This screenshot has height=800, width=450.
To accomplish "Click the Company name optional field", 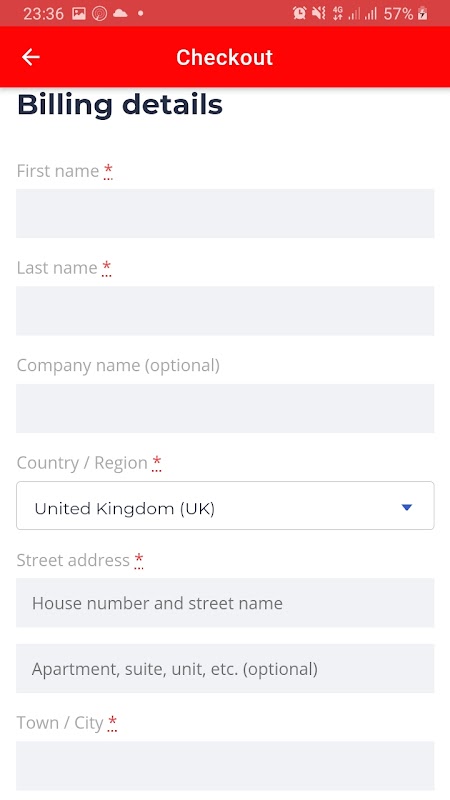I will tap(225, 408).
